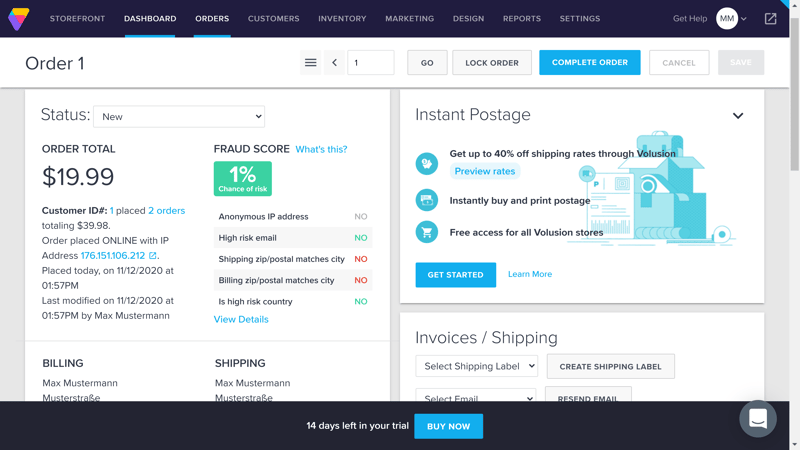
Task: Click the print postage icon
Action: pyautogui.click(x=427, y=200)
